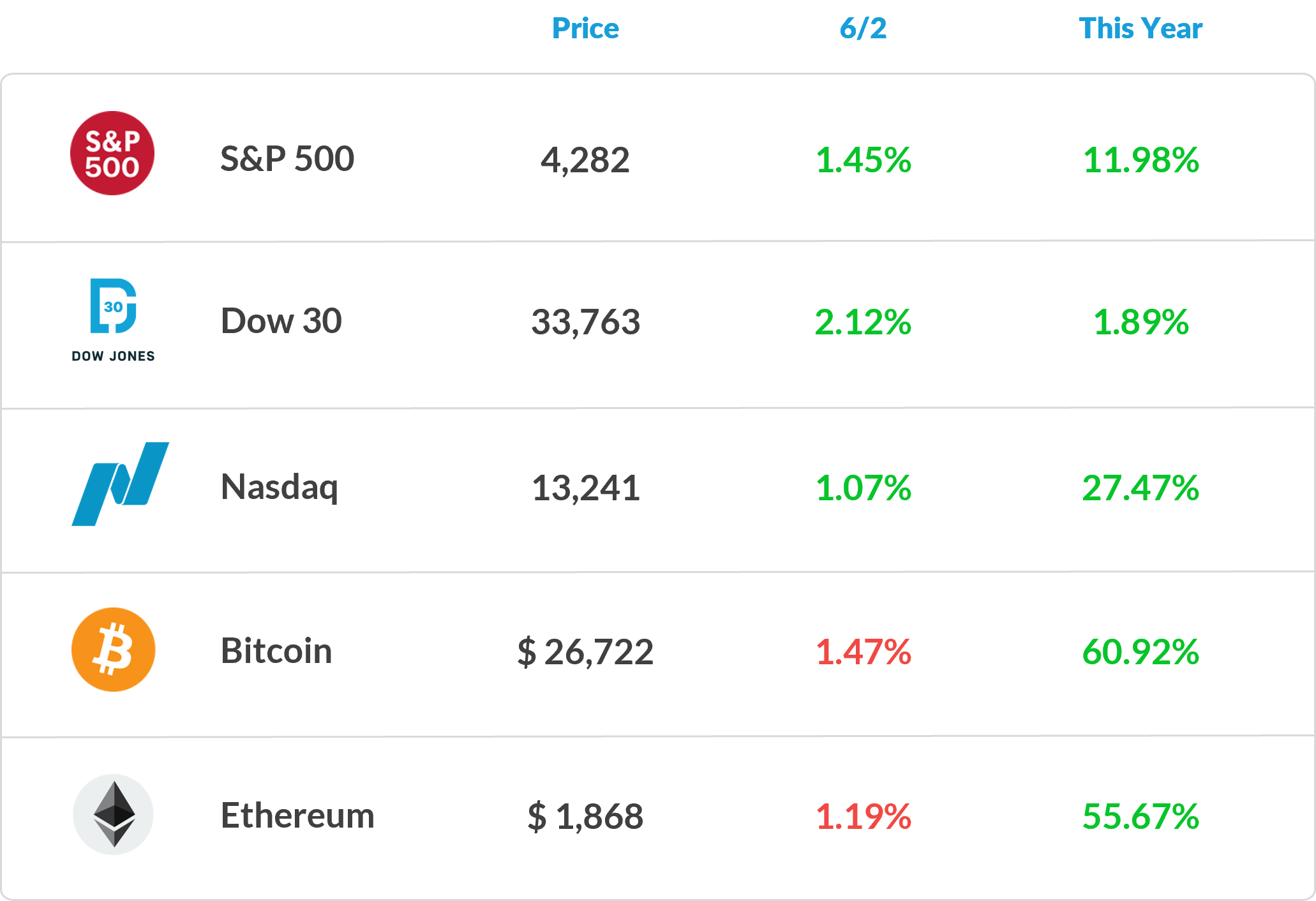Viewport: 1316px width, 901px height.
Task: Select the 6/2 column header
Action: click(x=863, y=29)
